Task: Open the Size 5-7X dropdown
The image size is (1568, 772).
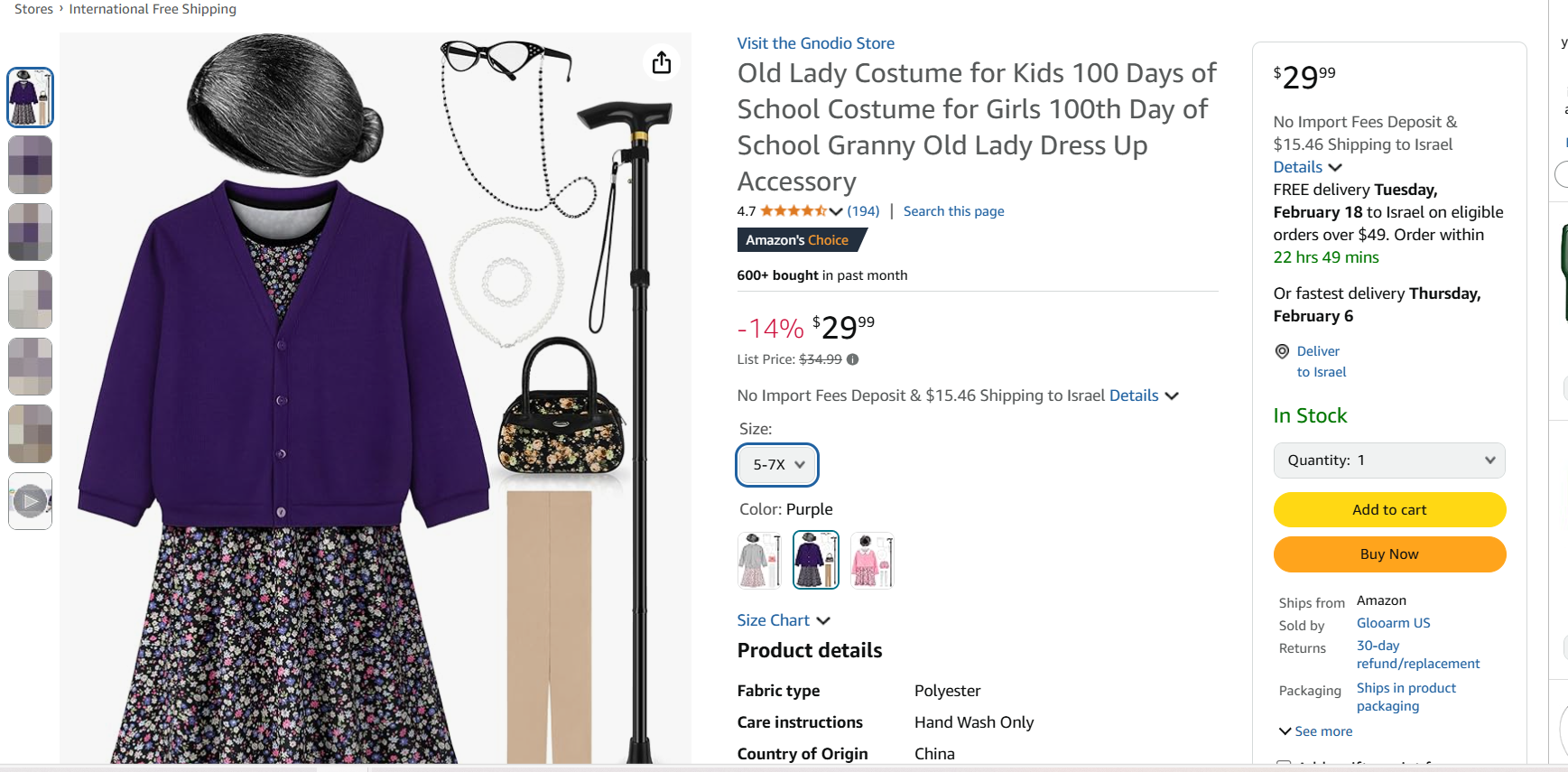Action: (x=777, y=465)
